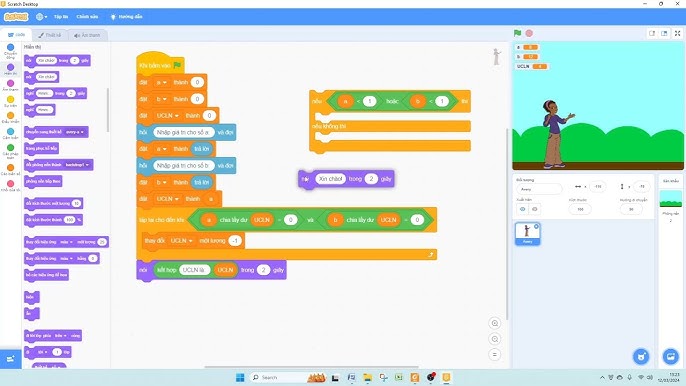This screenshot has width=686, height=386.
Task: Switch to small stage layout
Action: (x=652, y=33)
